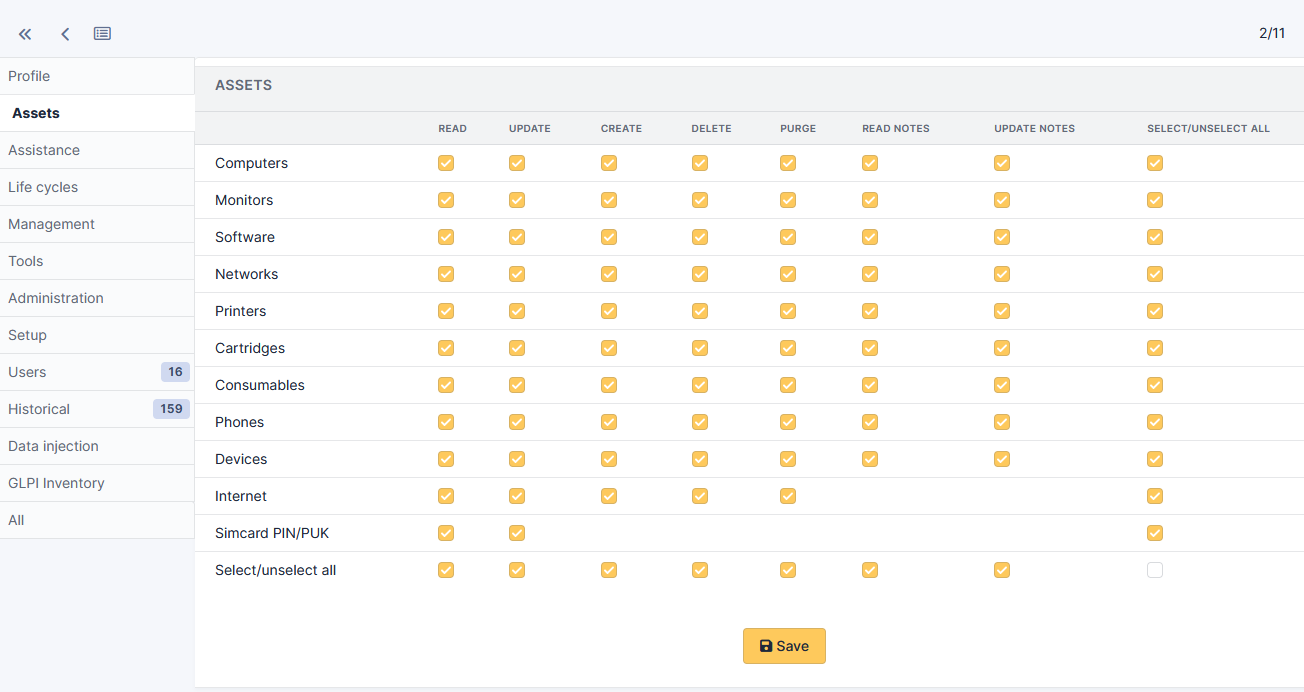Open the list view icon in the header
Image resolution: width=1304 pixels, height=692 pixels.
point(101,33)
